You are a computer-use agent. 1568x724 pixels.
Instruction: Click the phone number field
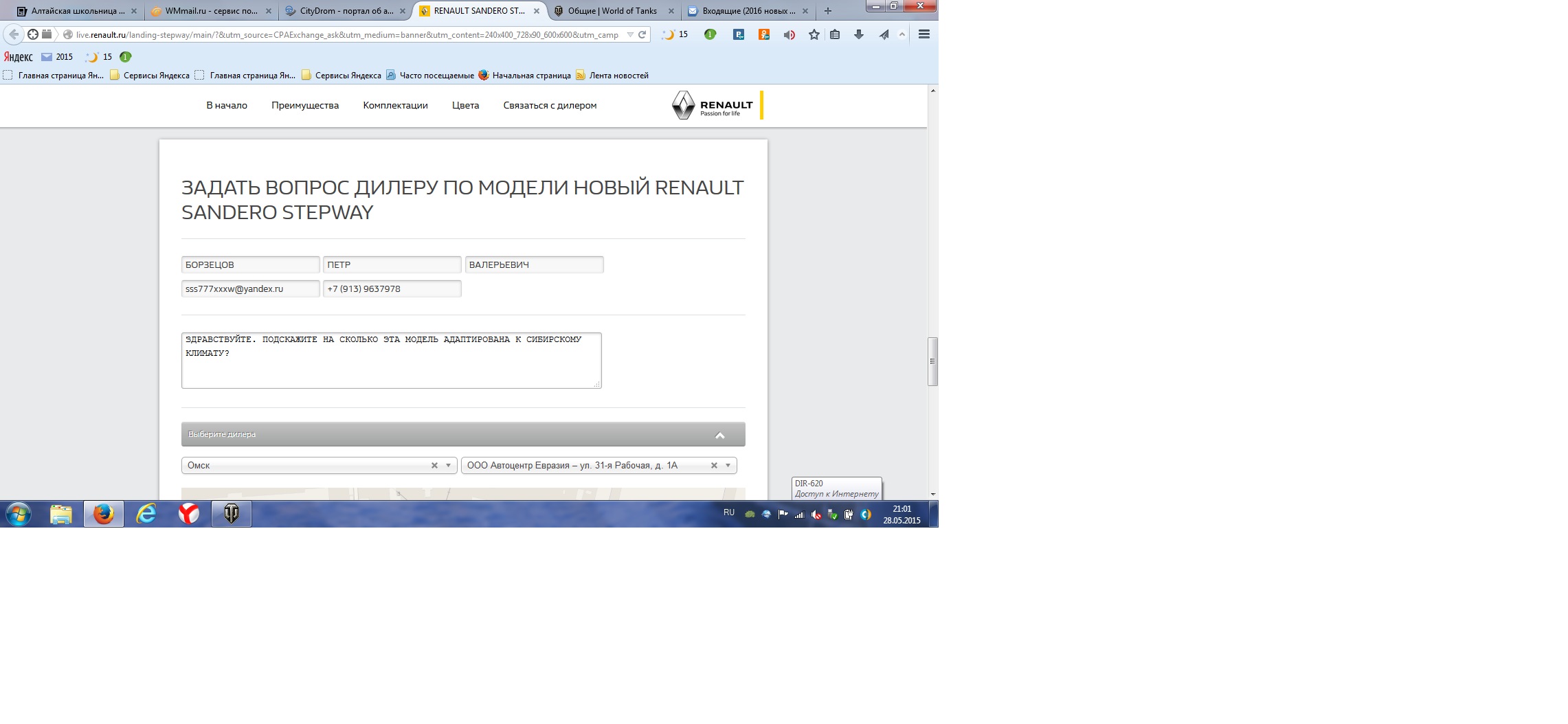click(x=392, y=289)
